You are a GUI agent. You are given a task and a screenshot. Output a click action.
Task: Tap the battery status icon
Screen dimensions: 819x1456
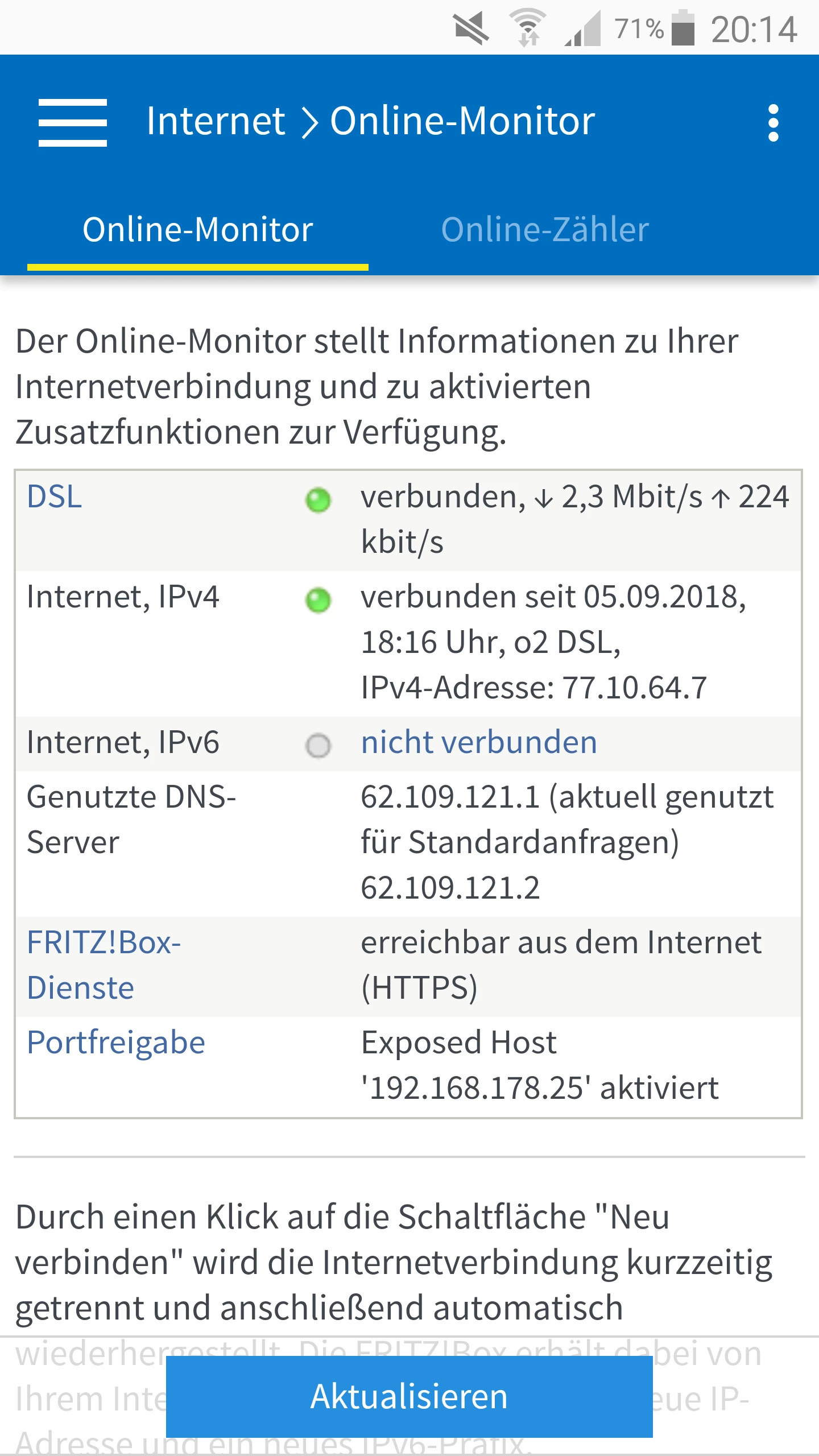(683, 28)
